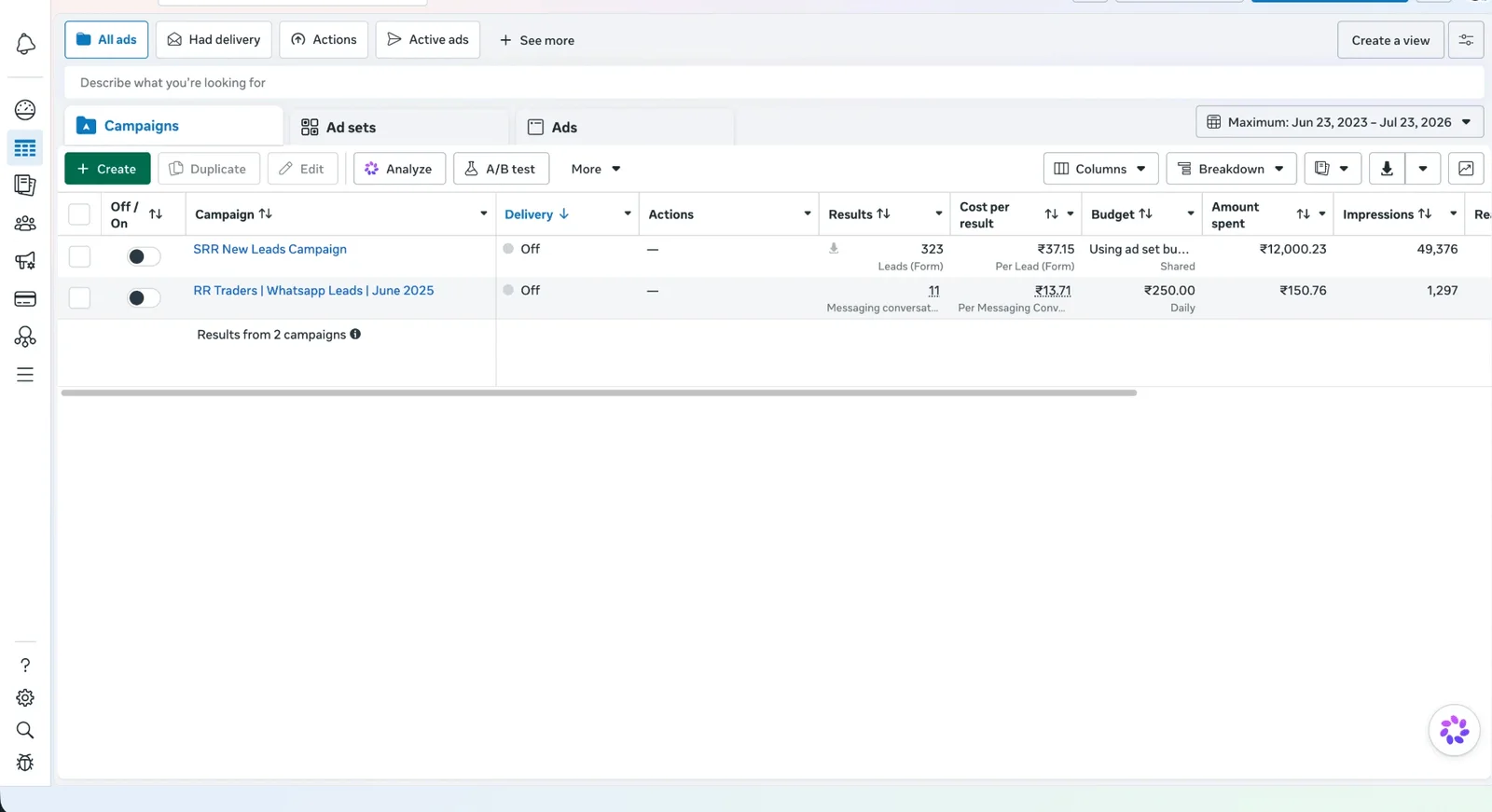The height and width of the screenshot is (812, 1492).
Task: Click the Create a view button
Action: [x=1390, y=40]
